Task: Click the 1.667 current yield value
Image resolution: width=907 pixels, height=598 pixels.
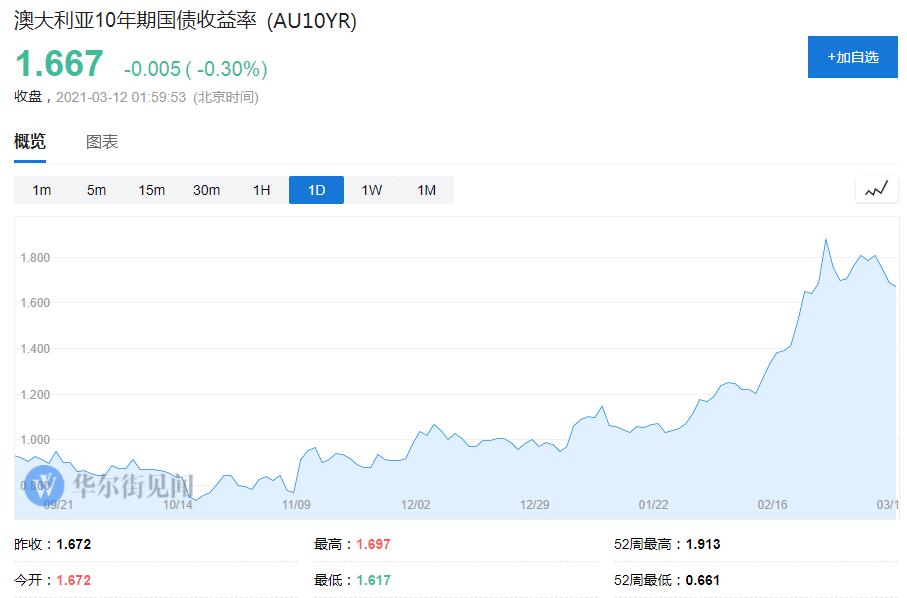Action: pos(59,65)
